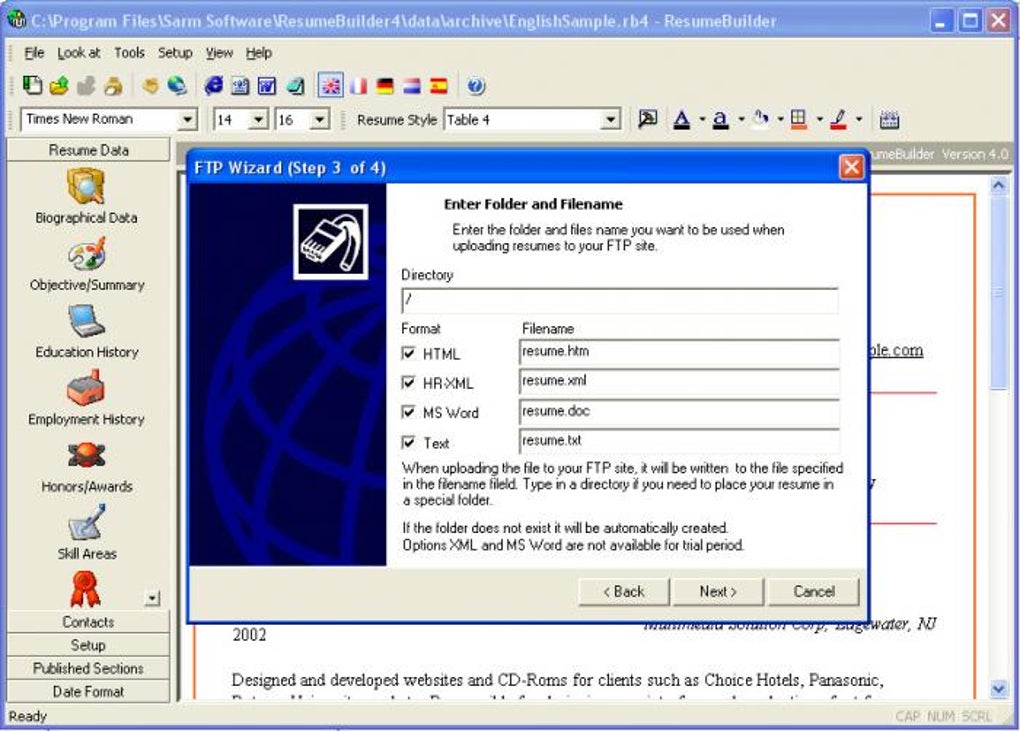Screen dimensions: 1020x731
Task: Click the font color A icon
Action: pos(682,120)
